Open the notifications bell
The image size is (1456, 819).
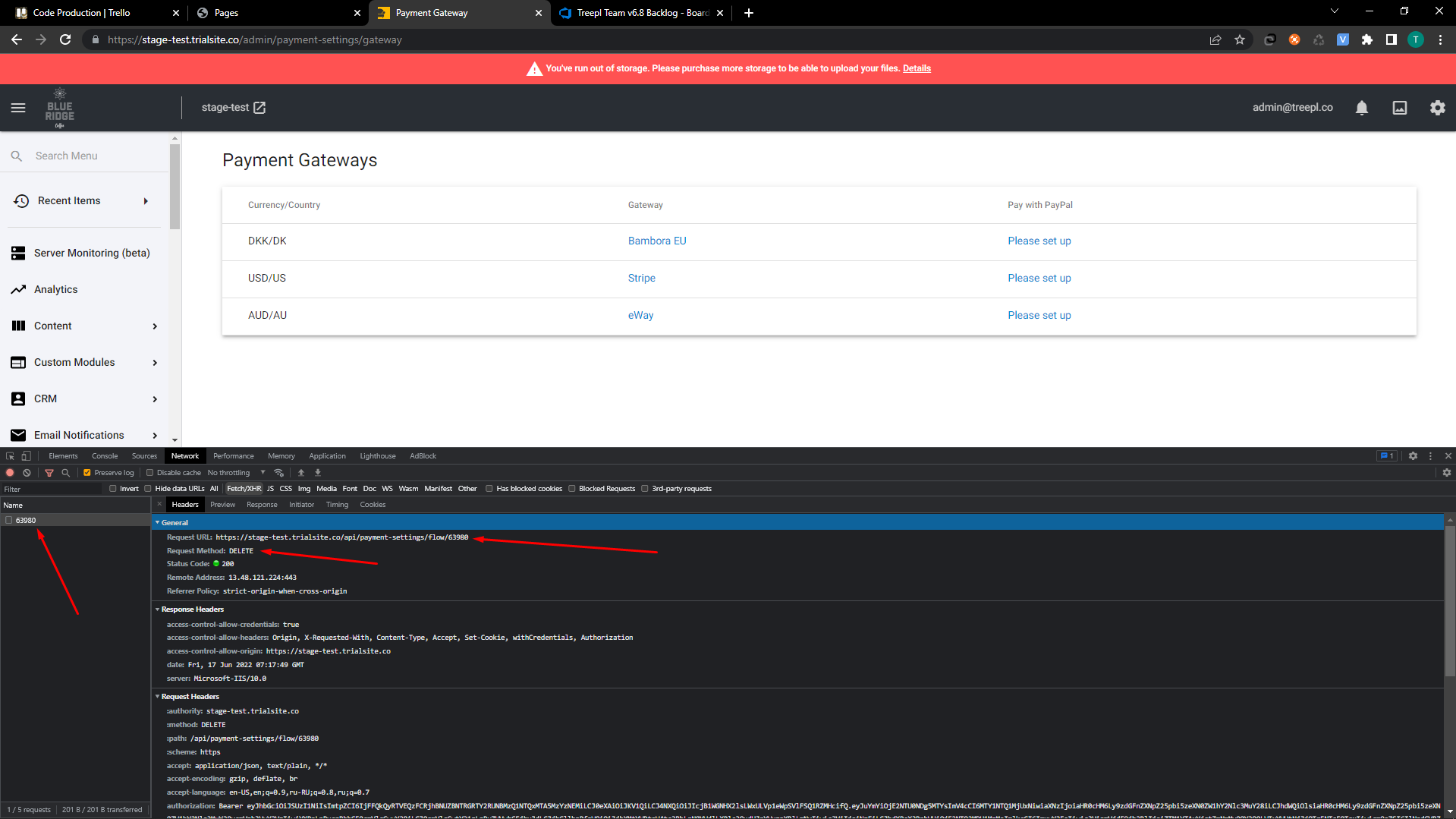pos(1362,108)
